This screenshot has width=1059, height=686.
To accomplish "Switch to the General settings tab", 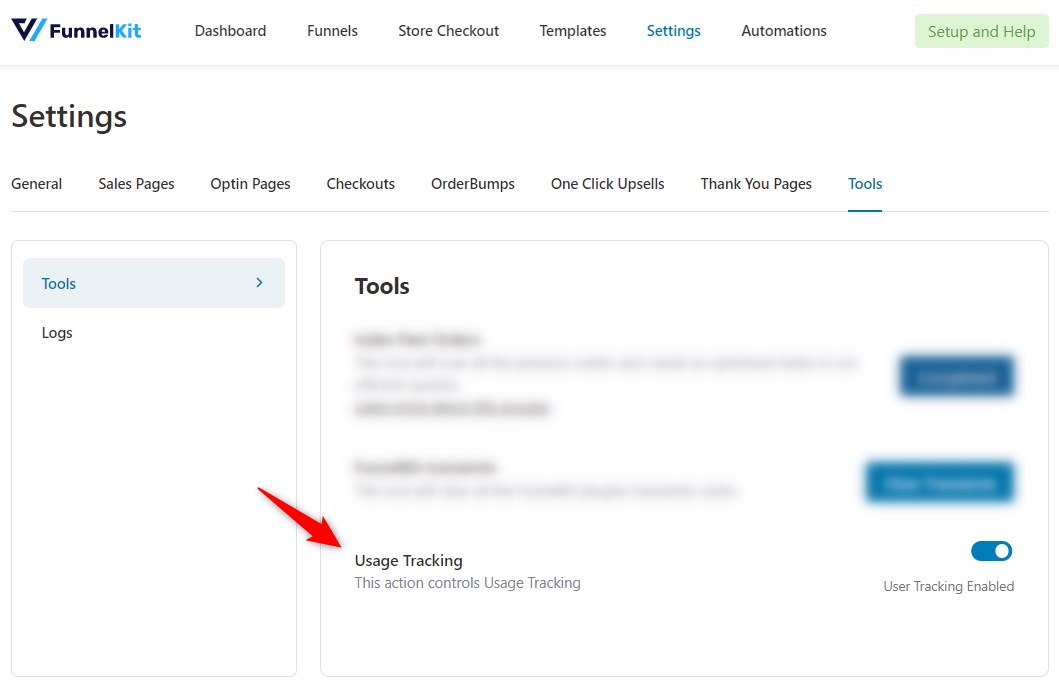I will [37, 184].
